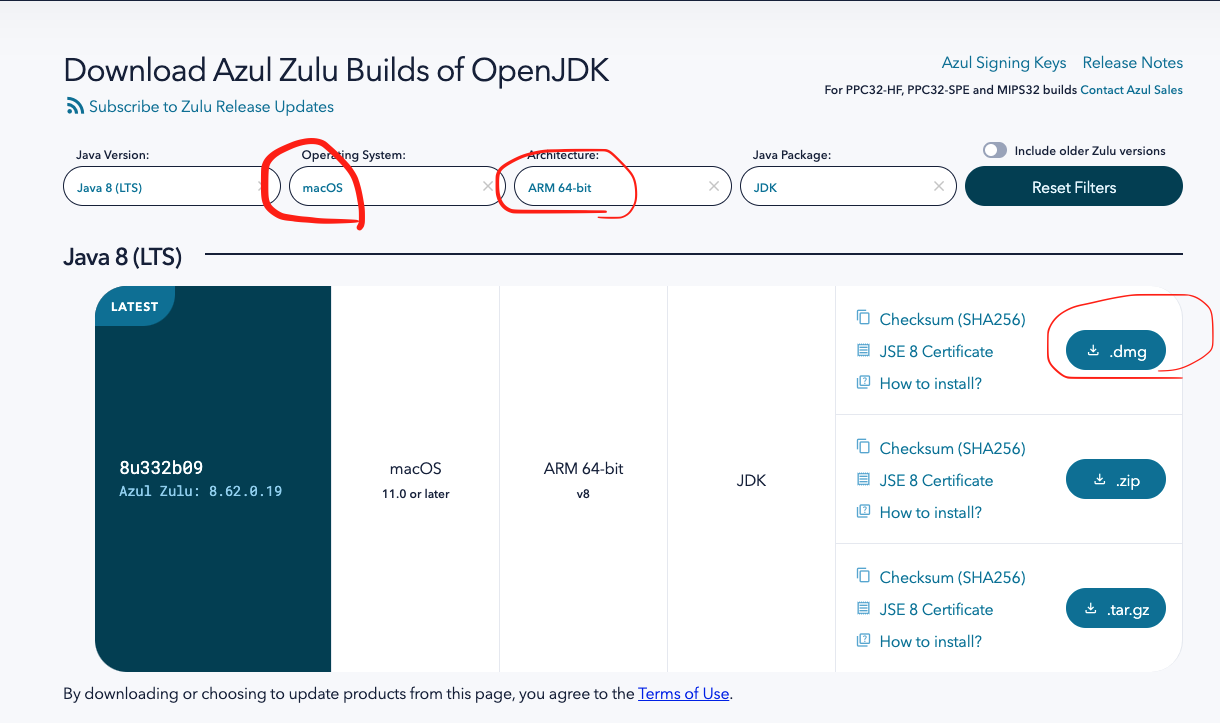Open Checksum (SHA256) link for .dmg

tap(953, 320)
